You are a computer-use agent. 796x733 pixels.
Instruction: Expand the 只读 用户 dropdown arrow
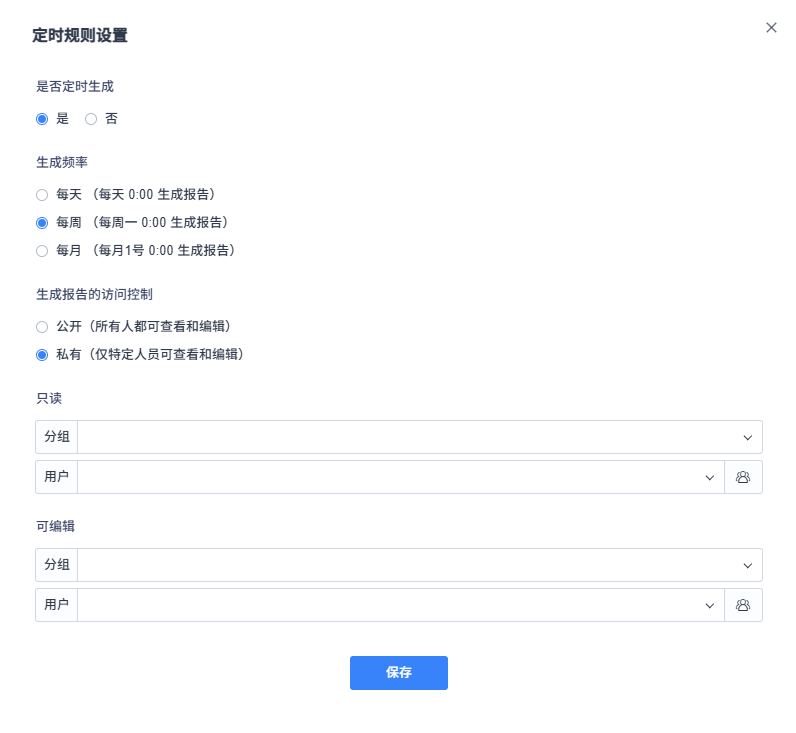[x=709, y=477]
